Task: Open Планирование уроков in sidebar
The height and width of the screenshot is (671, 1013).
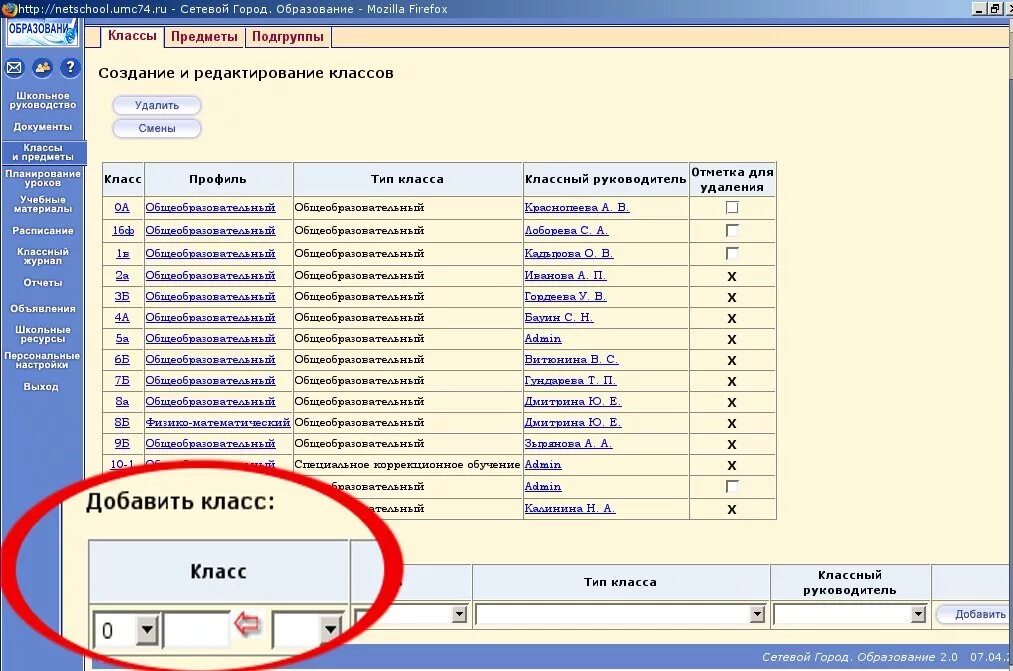Action: pos(43,178)
